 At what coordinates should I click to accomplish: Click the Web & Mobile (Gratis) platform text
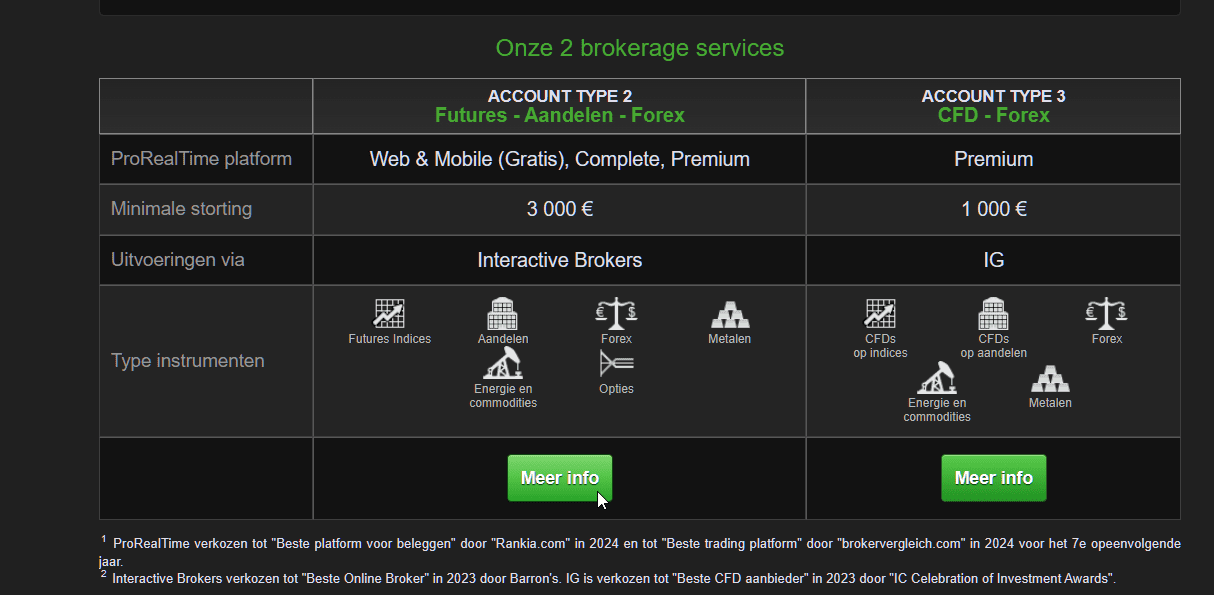tap(468, 159)
